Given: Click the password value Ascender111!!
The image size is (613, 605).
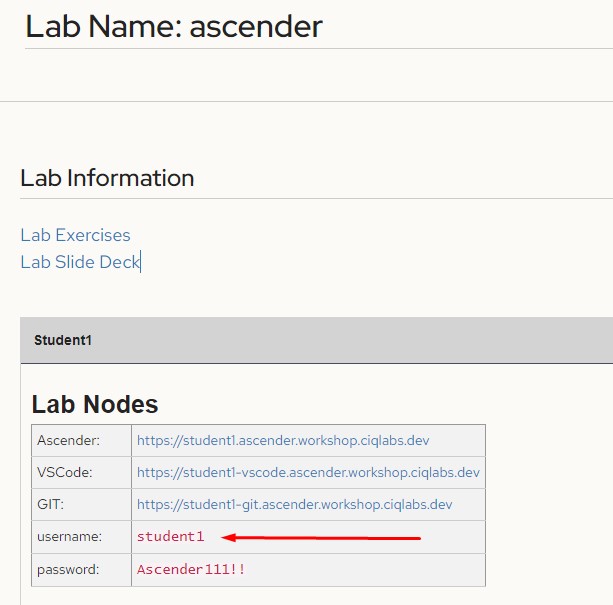Looking at the screenshot, I should pos(191,569).
